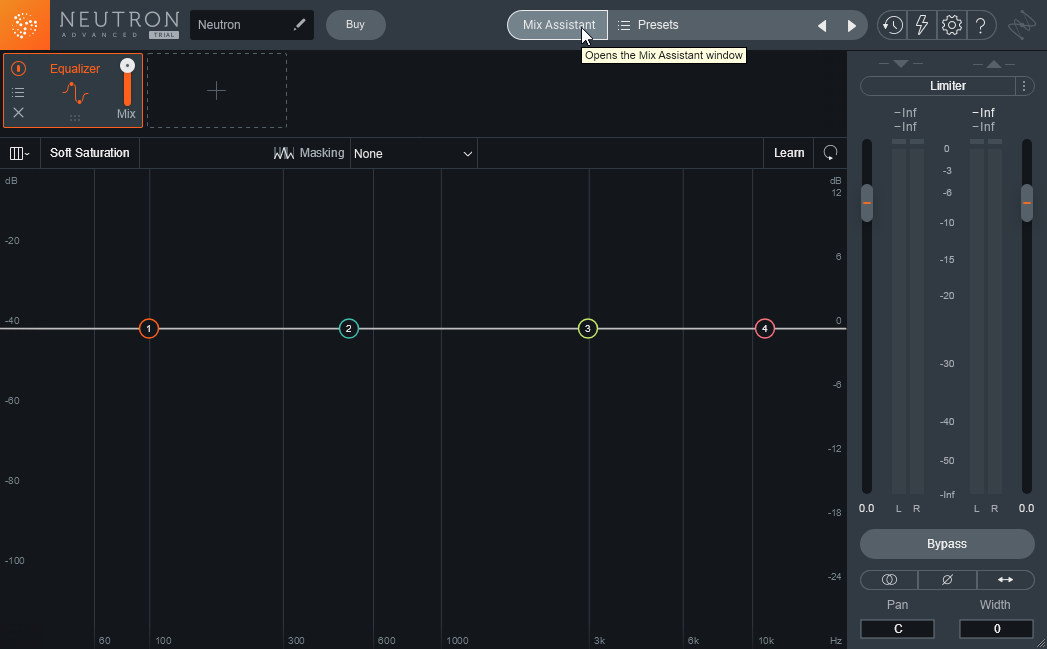Toggle the Limiter

click(937, 85)
